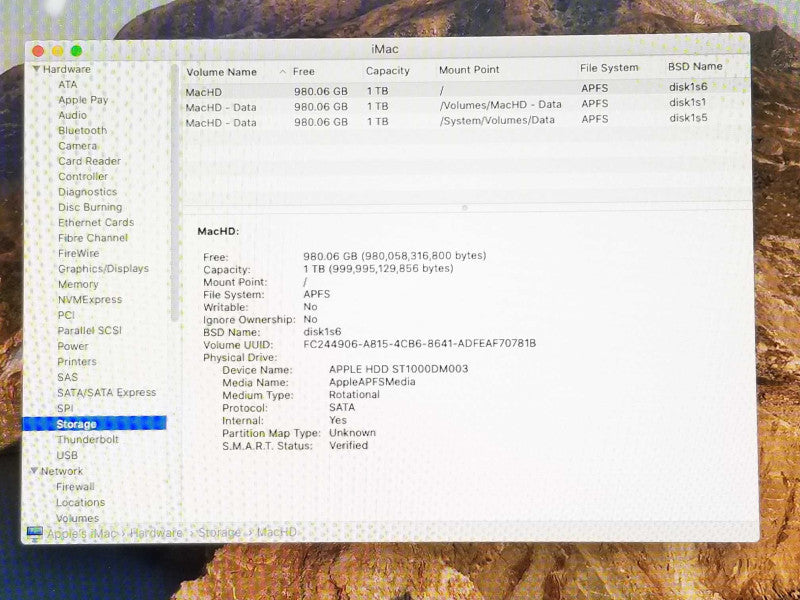The width and height of the screenshot is (800, 600).
Task: Click the highlighted Storage entry
Action: (95, 424)
